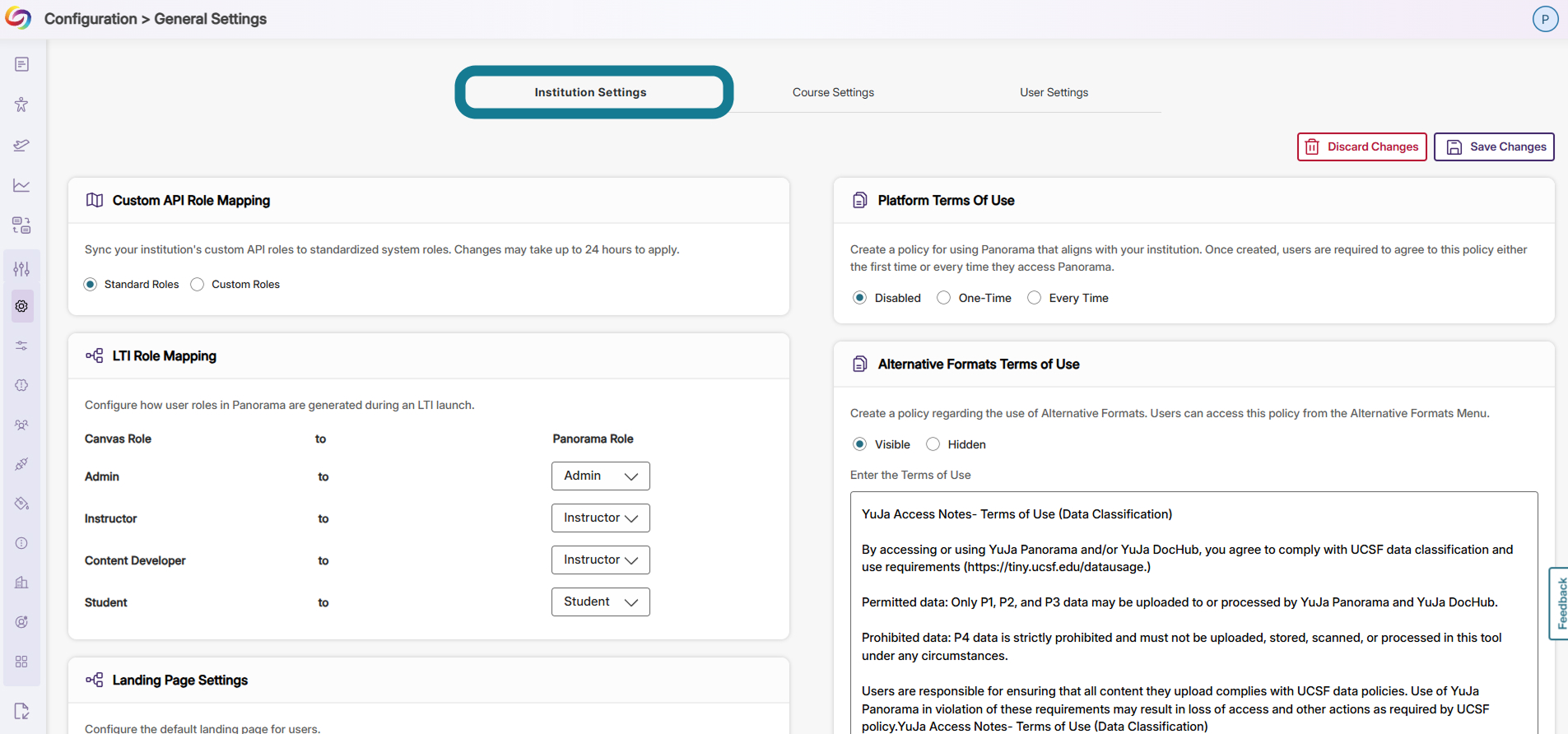The height and width of the screenshot is (734, 1568).
Task: Set Alternative Formats terms to Visible
Action: pos(860,444)
